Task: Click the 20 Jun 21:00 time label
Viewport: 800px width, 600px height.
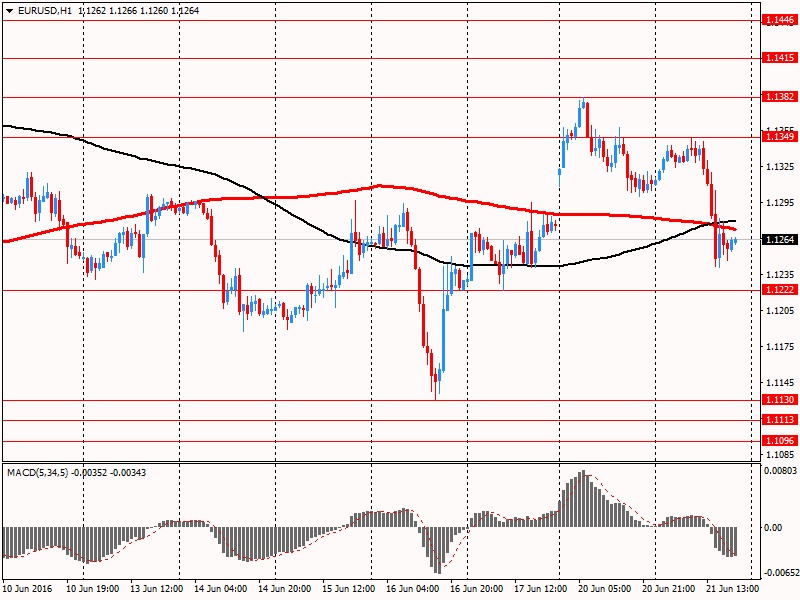Action: pyautogui.click(x=668, y=588)
